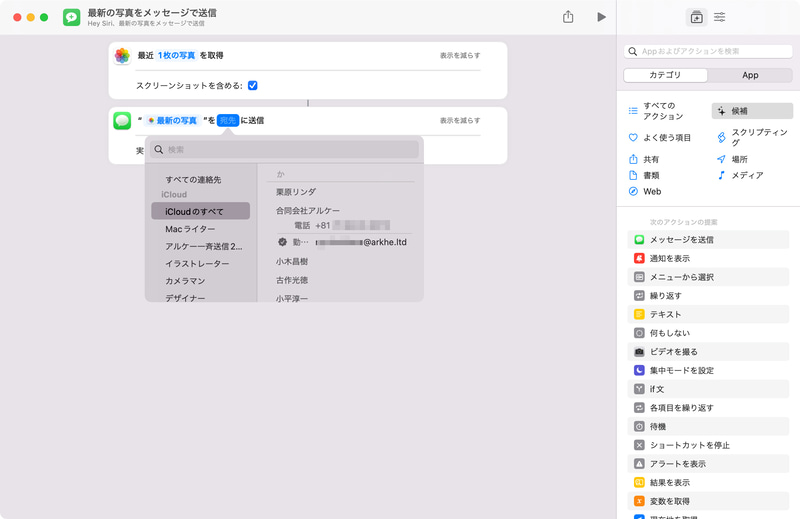The width and height of the screenshot is (800, 519).
Task: Select the 書類 category
Action: pos(644,175)
